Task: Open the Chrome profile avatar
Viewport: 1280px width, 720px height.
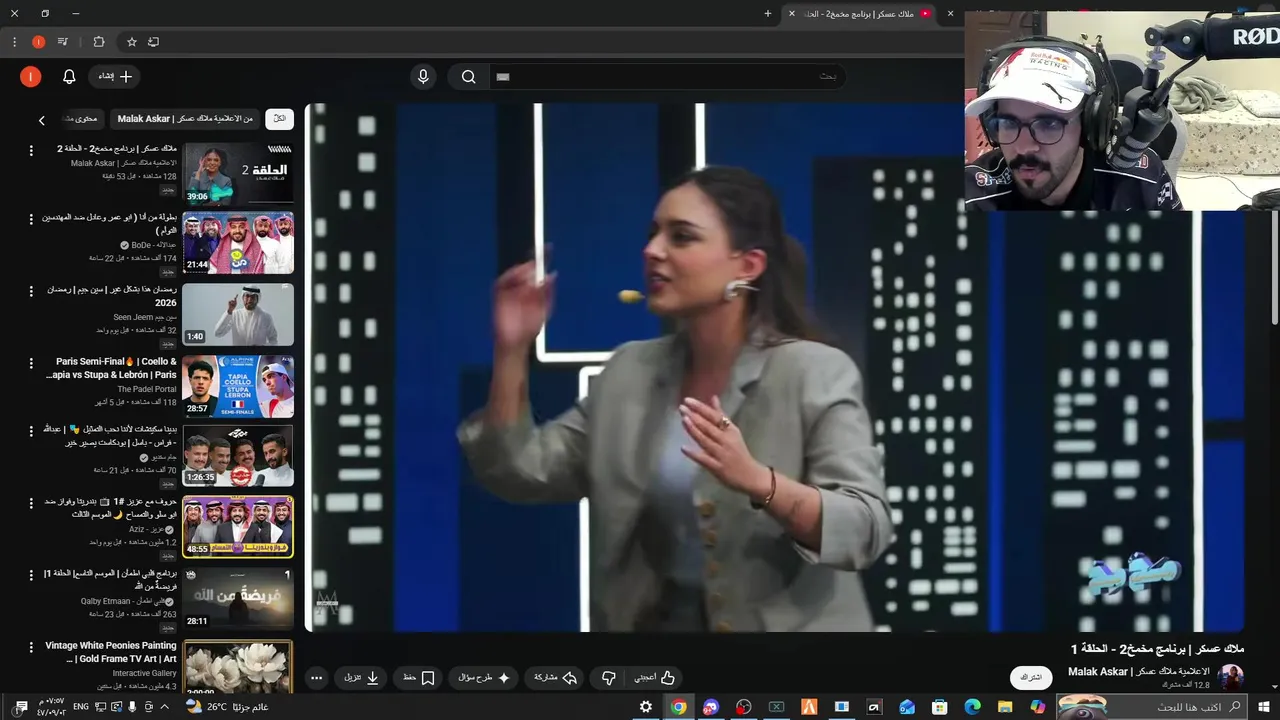Action: click(38, 42)
